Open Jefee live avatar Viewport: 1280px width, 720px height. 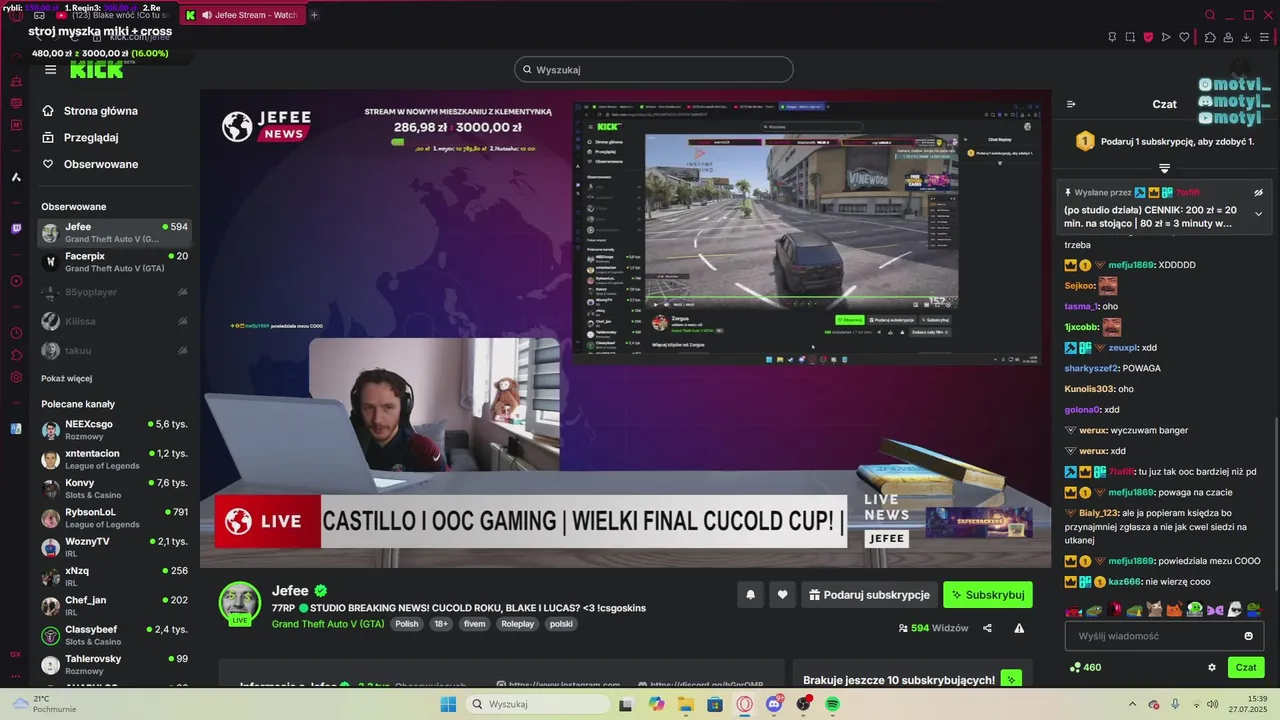point(240,603)
